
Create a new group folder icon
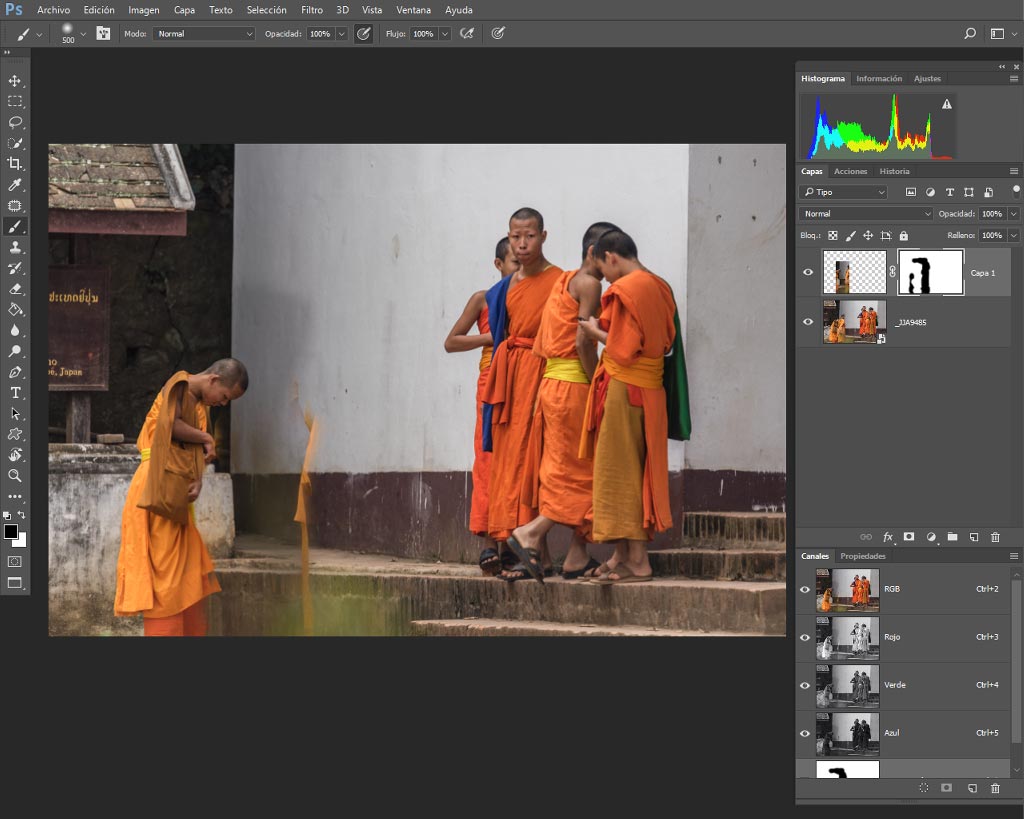pos(953,537)
